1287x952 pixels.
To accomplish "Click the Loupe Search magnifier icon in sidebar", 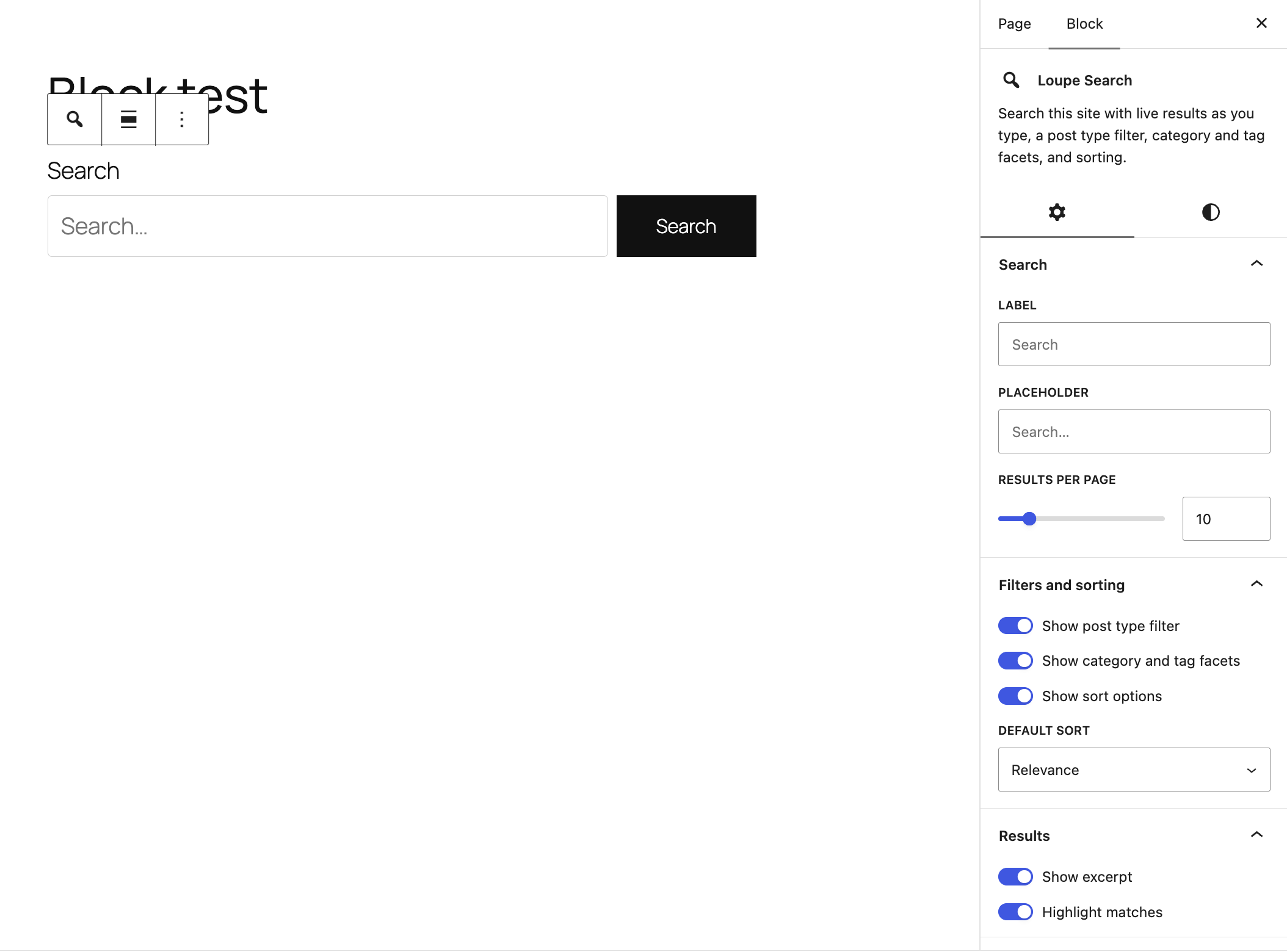I will tap(1012, 80).
